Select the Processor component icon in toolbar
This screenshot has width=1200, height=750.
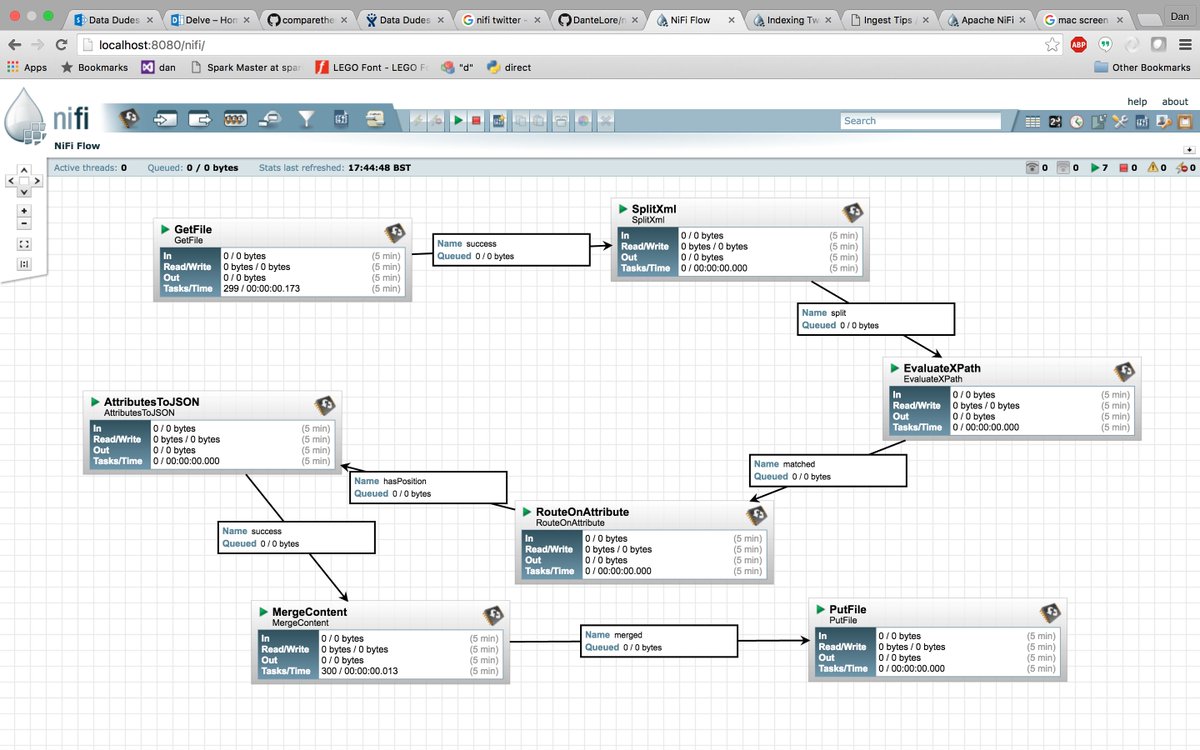pyautogui.click(x=128, y=119)
